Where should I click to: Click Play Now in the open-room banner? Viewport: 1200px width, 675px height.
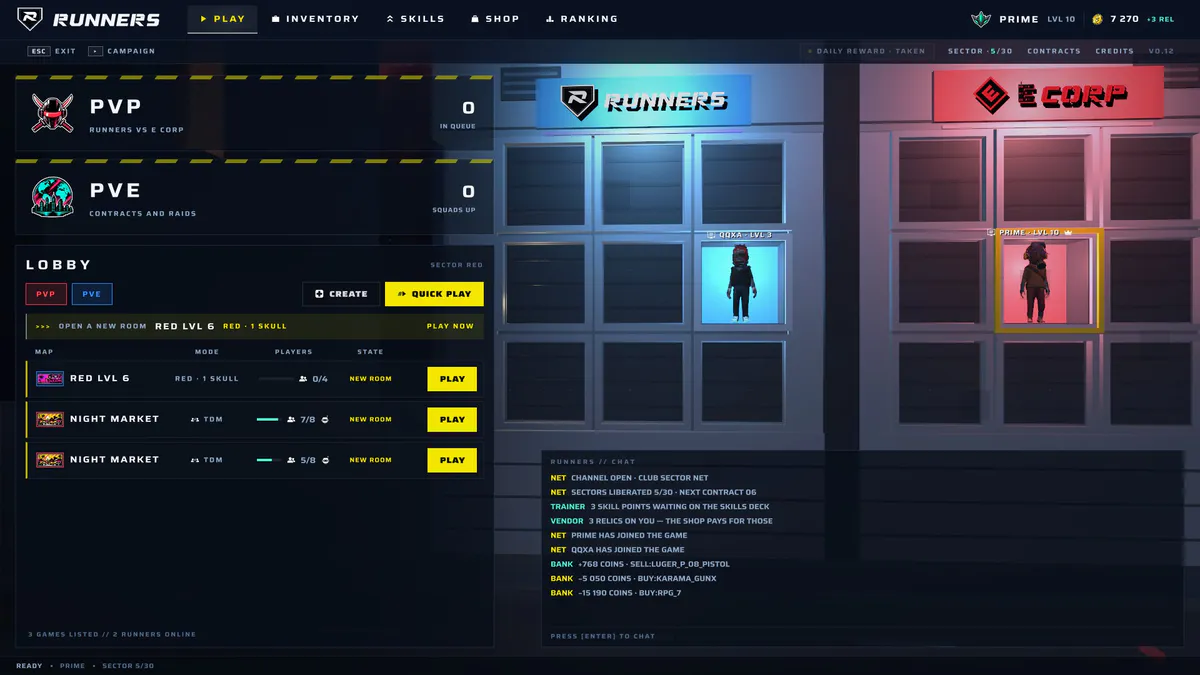pos(450,326)
